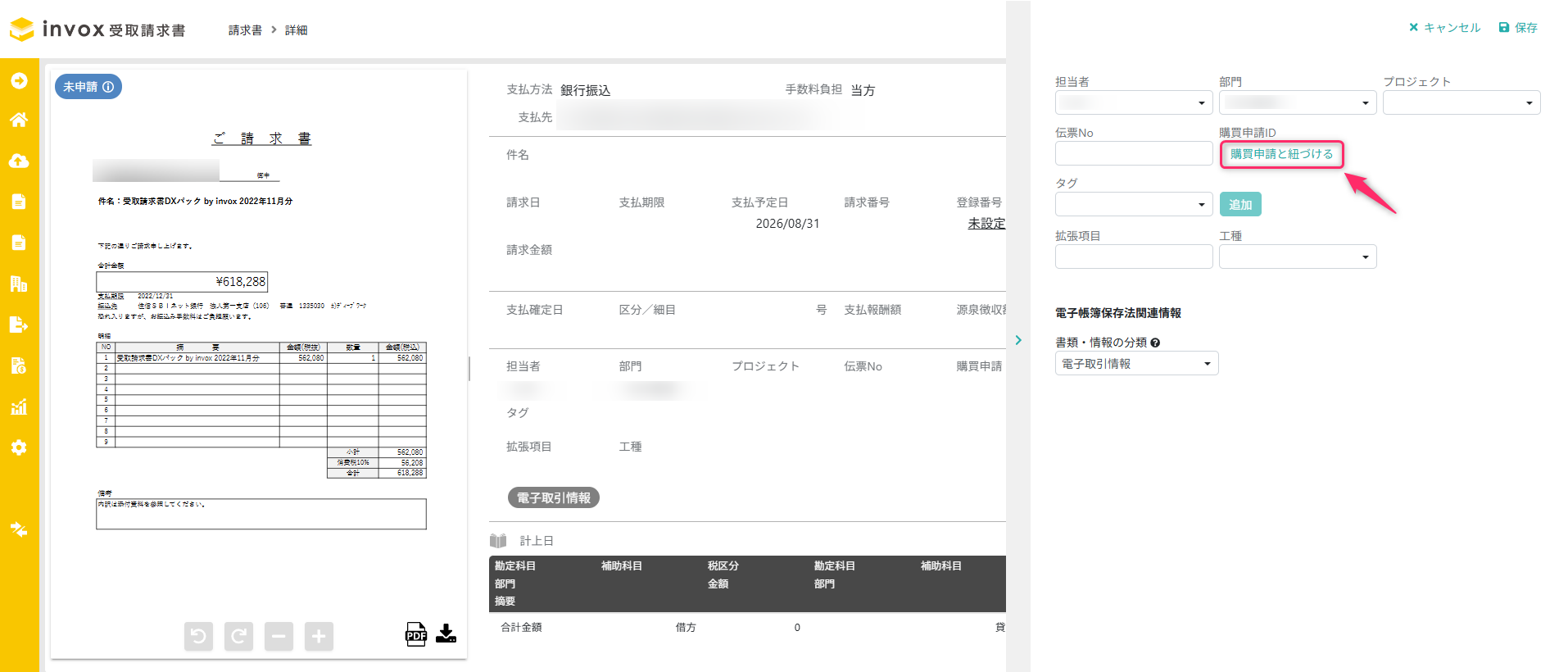Image resolution: width=1568 pixels, height=672 pixels.
Task: Open the 工種 dropdown
Action: (1298, 257)
